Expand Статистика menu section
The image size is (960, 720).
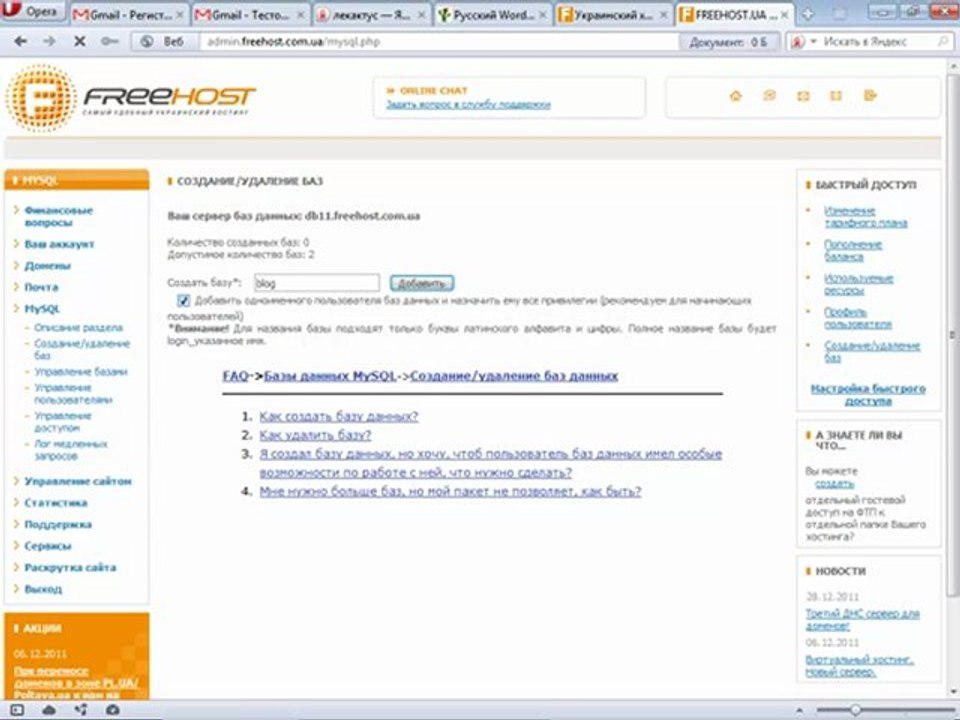(x=56, y=503)
